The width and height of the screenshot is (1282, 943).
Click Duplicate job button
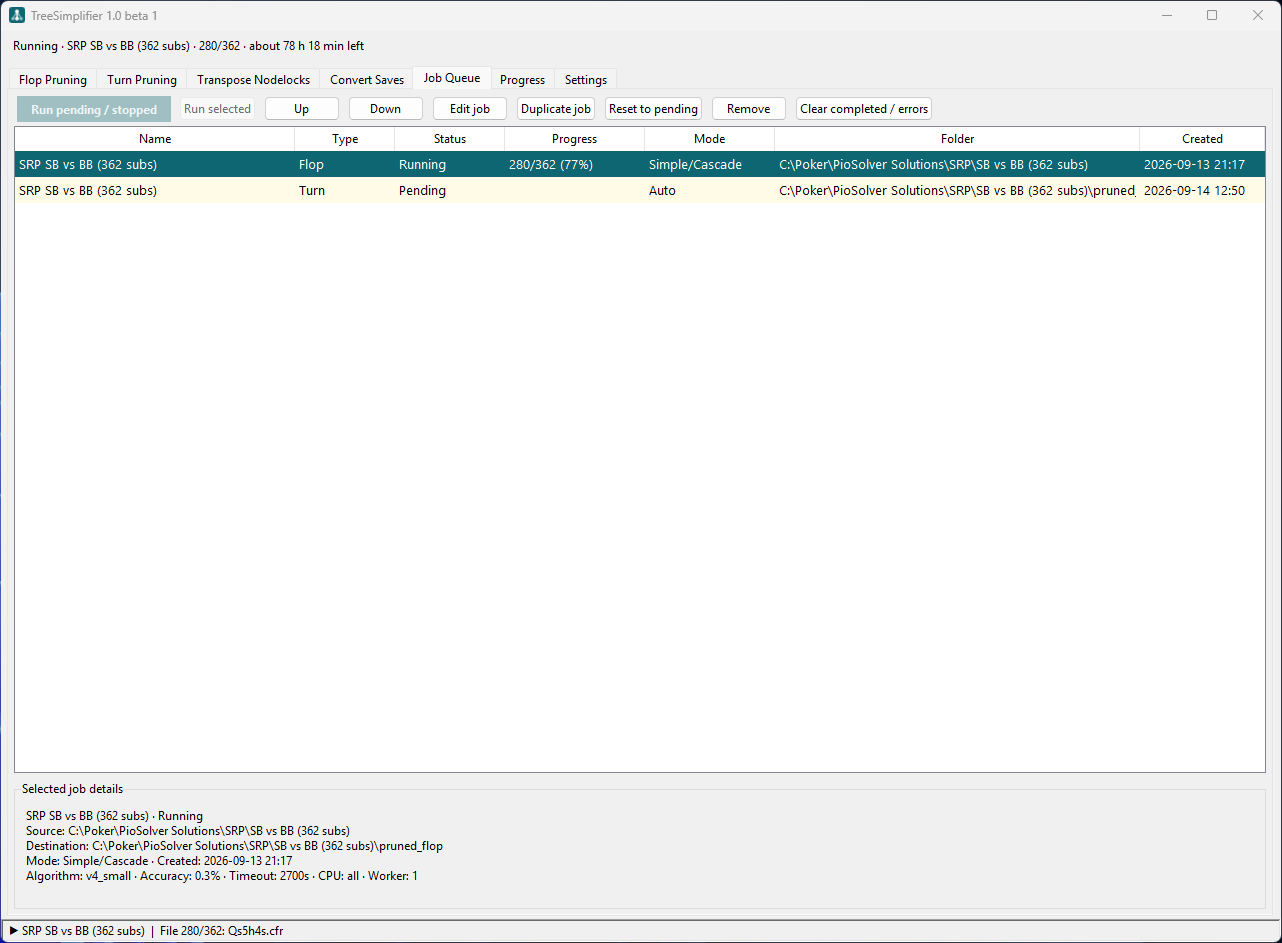(556, 109)
